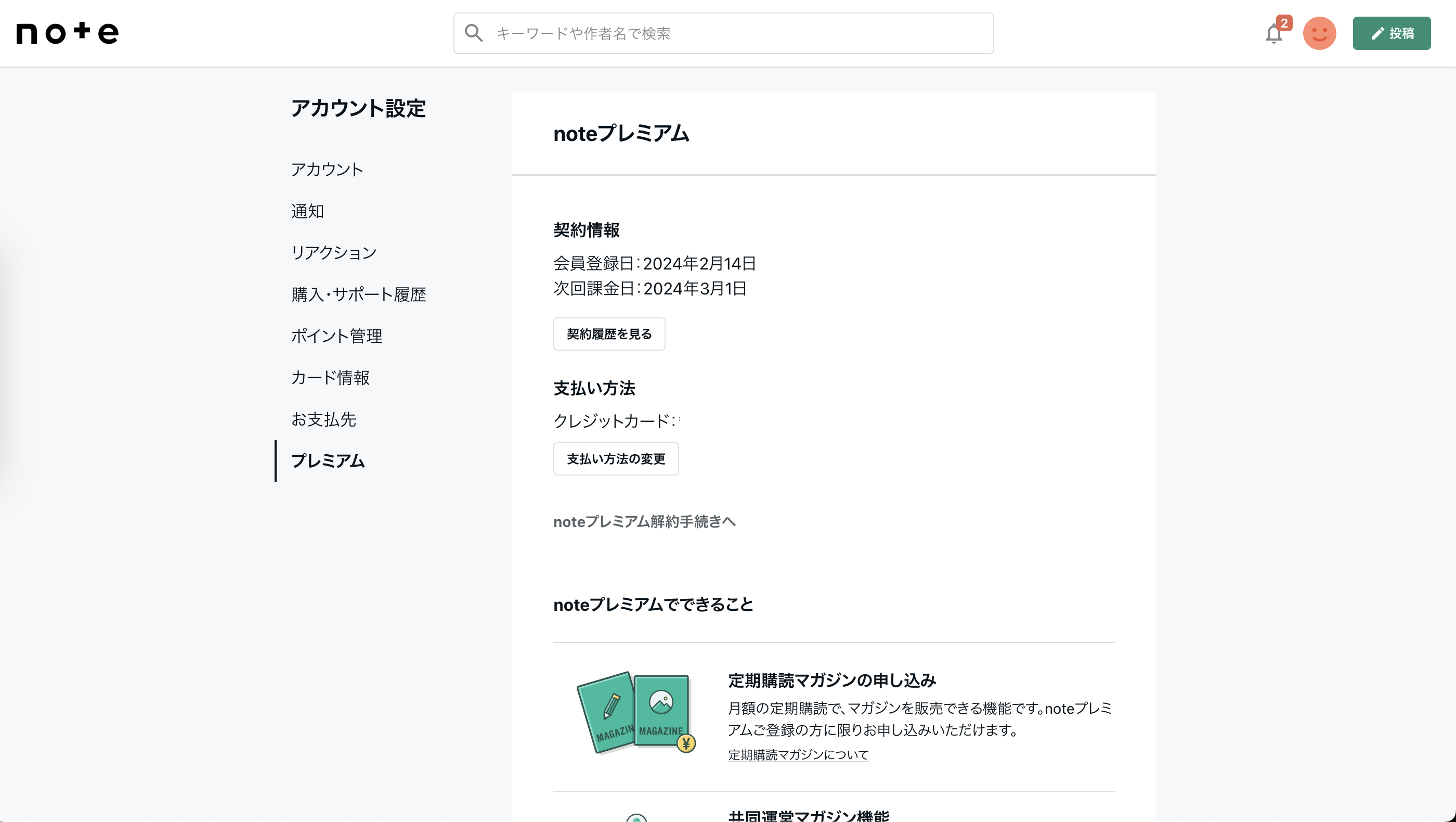Image resolution: width=1456 pixels, height=822 pixels.
Task: Click the 月額の定期購読で magazine description text
Action: pos(920,719)
